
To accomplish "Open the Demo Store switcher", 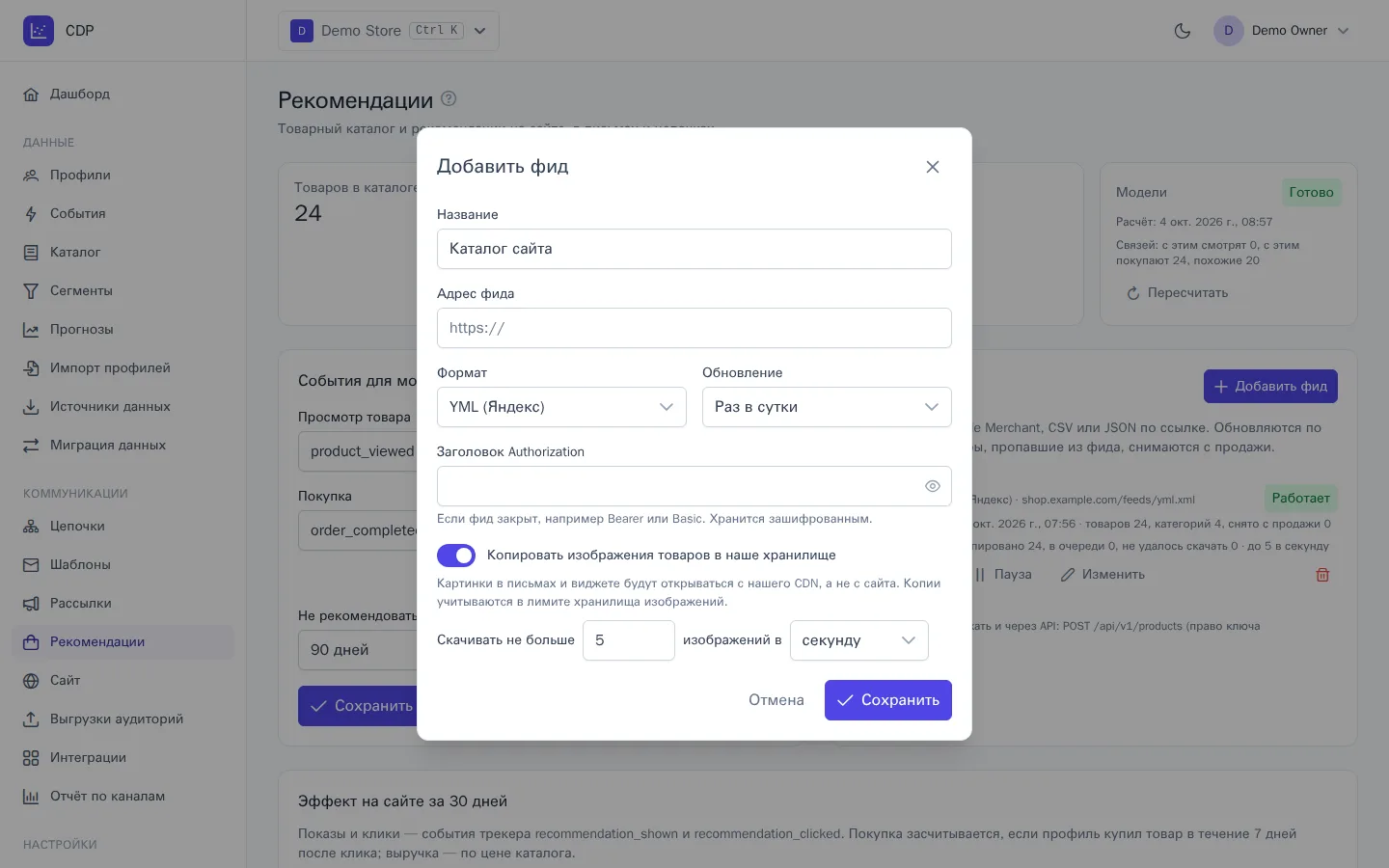I will (389, 31).
